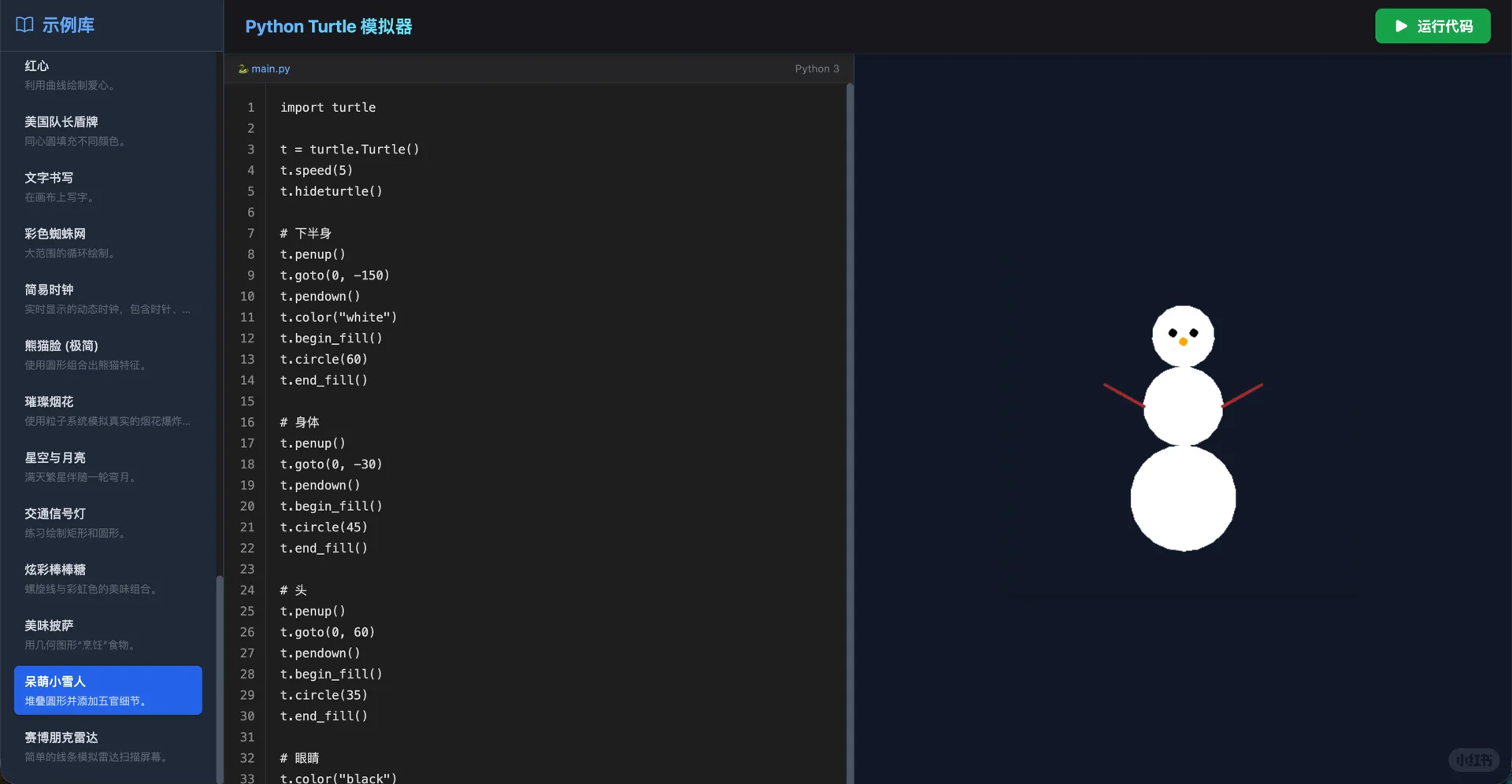Click the book icon beside 示例库 title
Viewport: 1512px width, 784px height.
coord(24,24)
